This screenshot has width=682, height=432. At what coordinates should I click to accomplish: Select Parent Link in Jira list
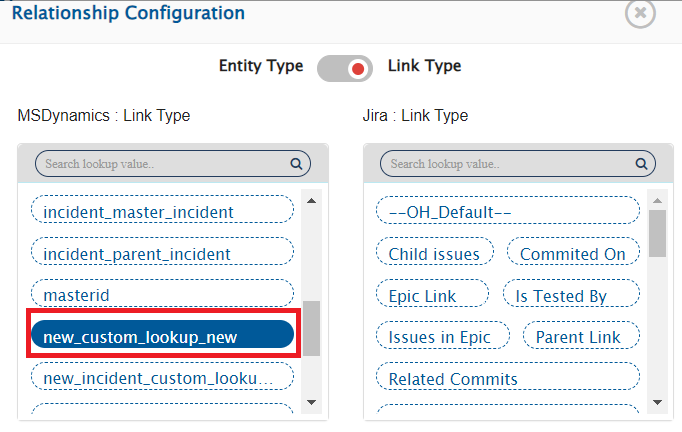pos(579,337)
